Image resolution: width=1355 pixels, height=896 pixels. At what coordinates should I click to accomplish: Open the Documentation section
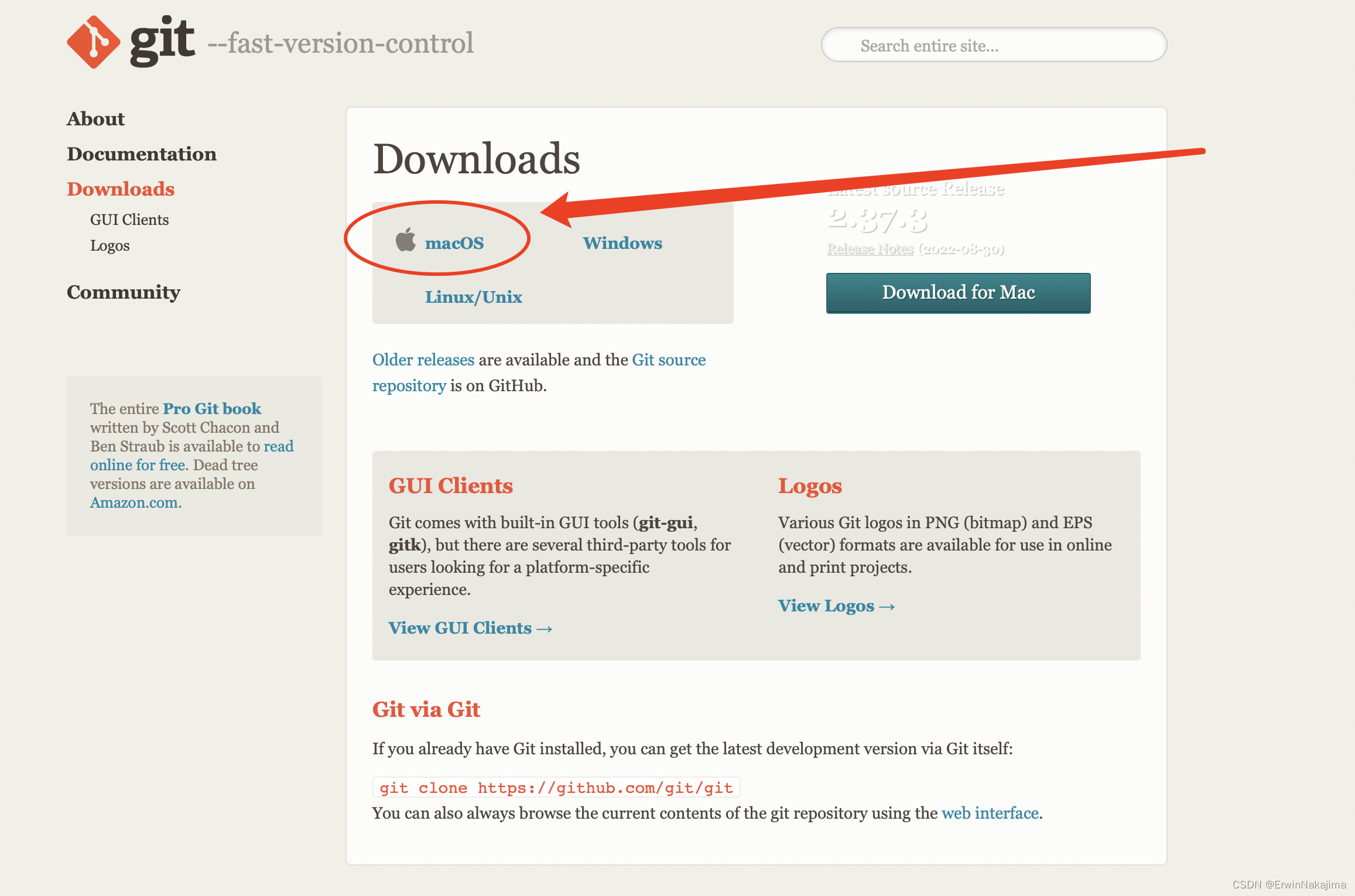pyautogui.click(x=142, y=154)
